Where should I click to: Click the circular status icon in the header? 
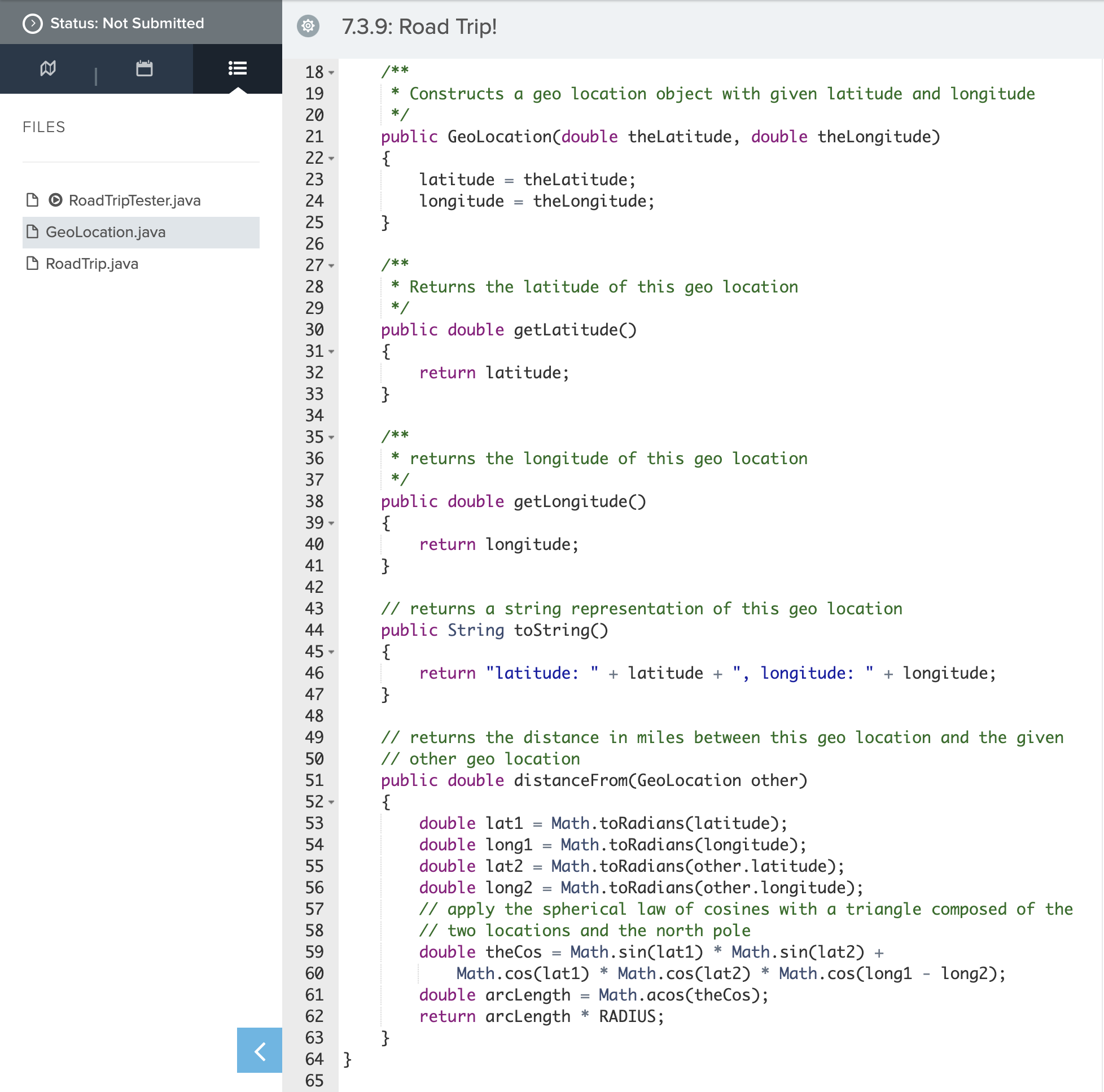(33, 23)
